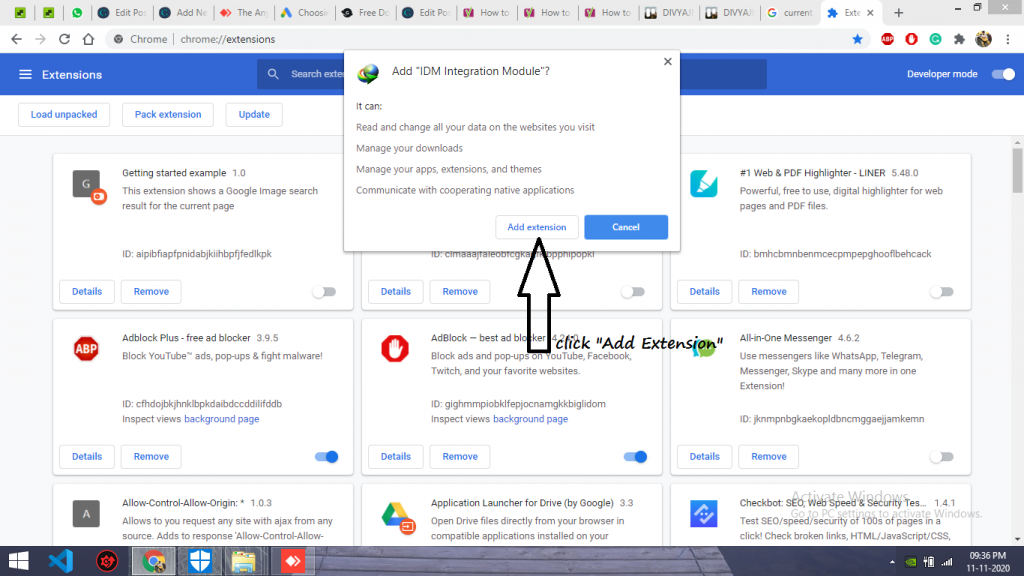Switch to the 'Add Ne' browser tab
Screen dimensions: 1024x576
(x=185, y=12)
